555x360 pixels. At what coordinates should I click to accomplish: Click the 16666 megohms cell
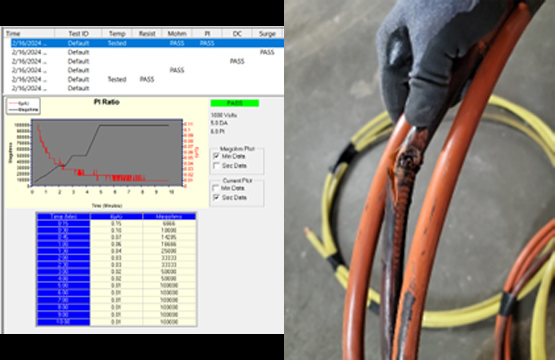[169, 244]
